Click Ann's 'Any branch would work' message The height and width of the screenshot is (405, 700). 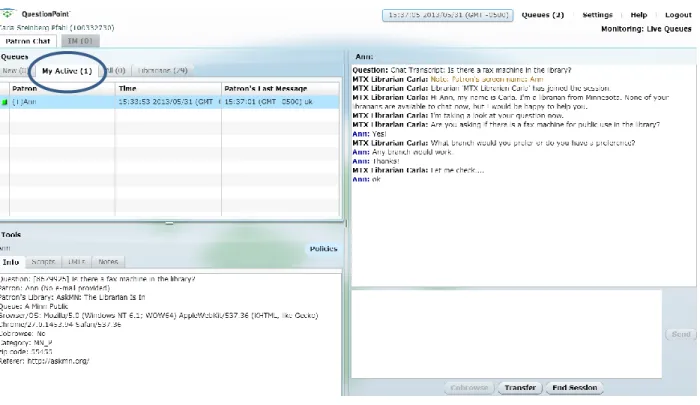pos(403,152)
